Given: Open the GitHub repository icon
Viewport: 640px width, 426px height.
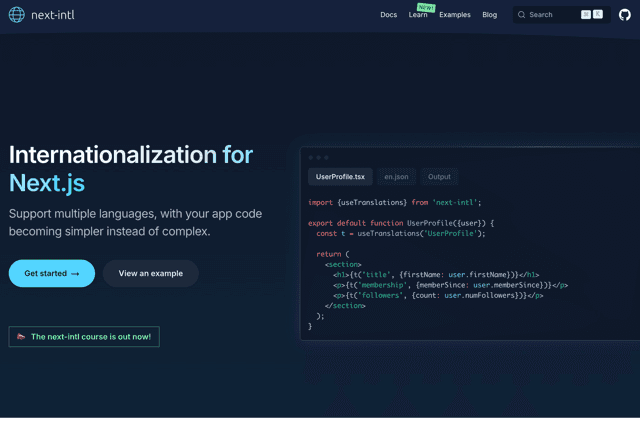Looking at the screenshot, I should pyautogui.click(x=625, y=15).
